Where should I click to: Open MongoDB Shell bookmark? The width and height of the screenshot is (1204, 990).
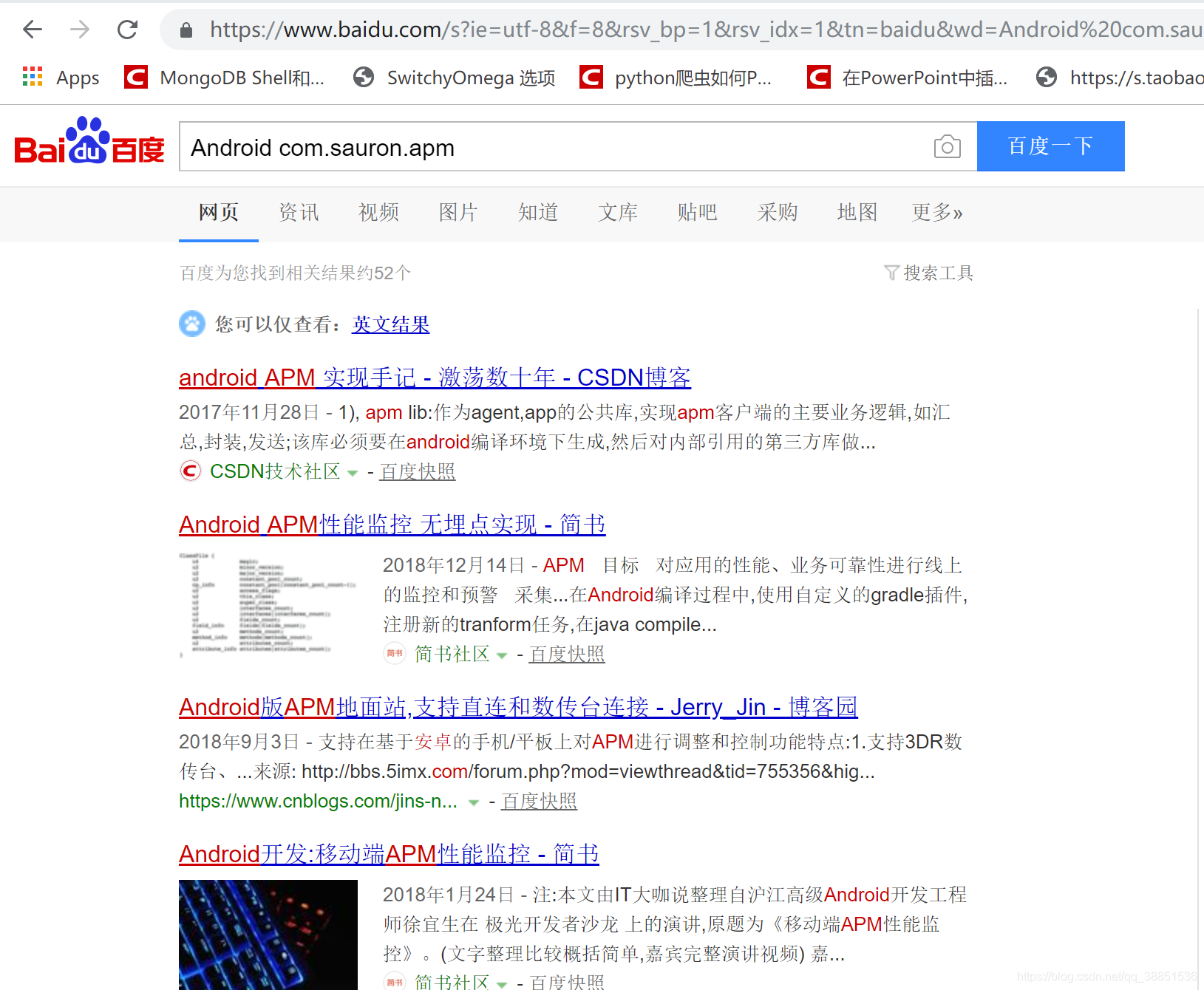point(225,78)
